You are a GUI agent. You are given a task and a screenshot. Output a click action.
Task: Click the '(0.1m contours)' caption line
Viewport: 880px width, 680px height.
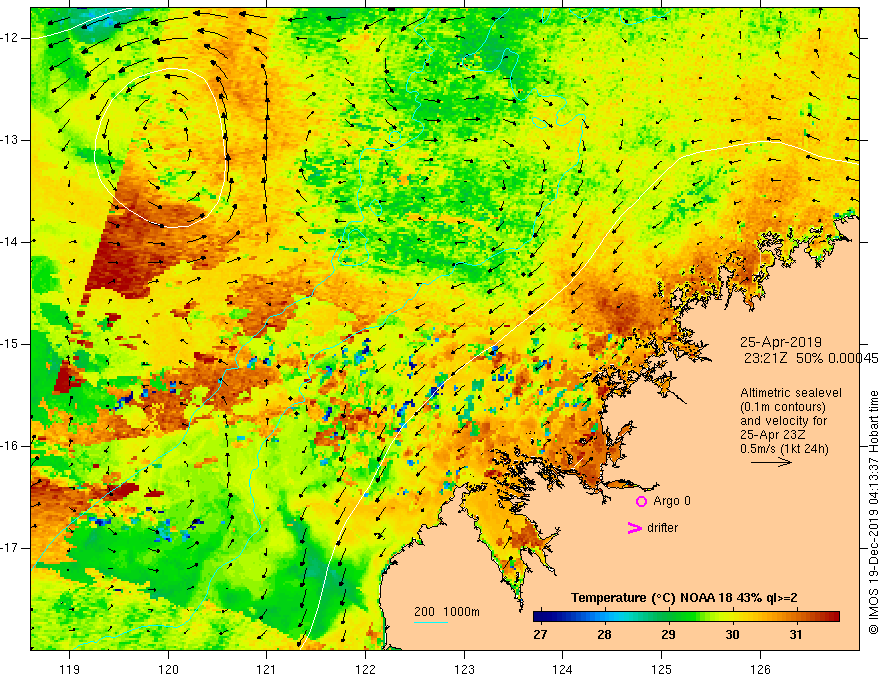783,407
